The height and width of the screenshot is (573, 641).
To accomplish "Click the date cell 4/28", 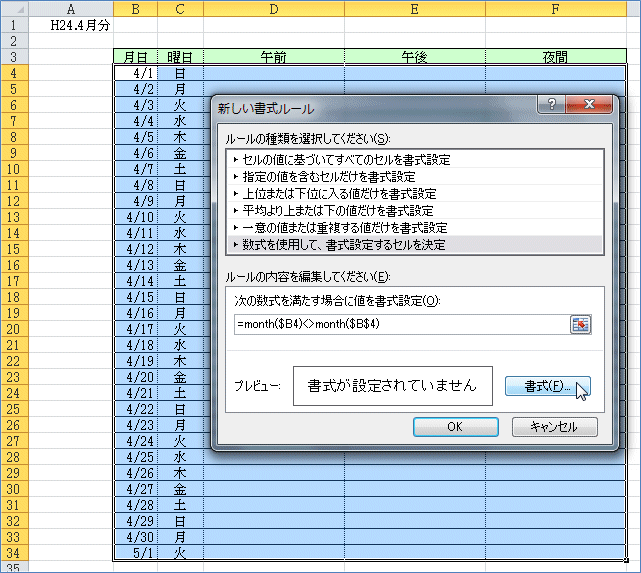I will coord(135,505).
